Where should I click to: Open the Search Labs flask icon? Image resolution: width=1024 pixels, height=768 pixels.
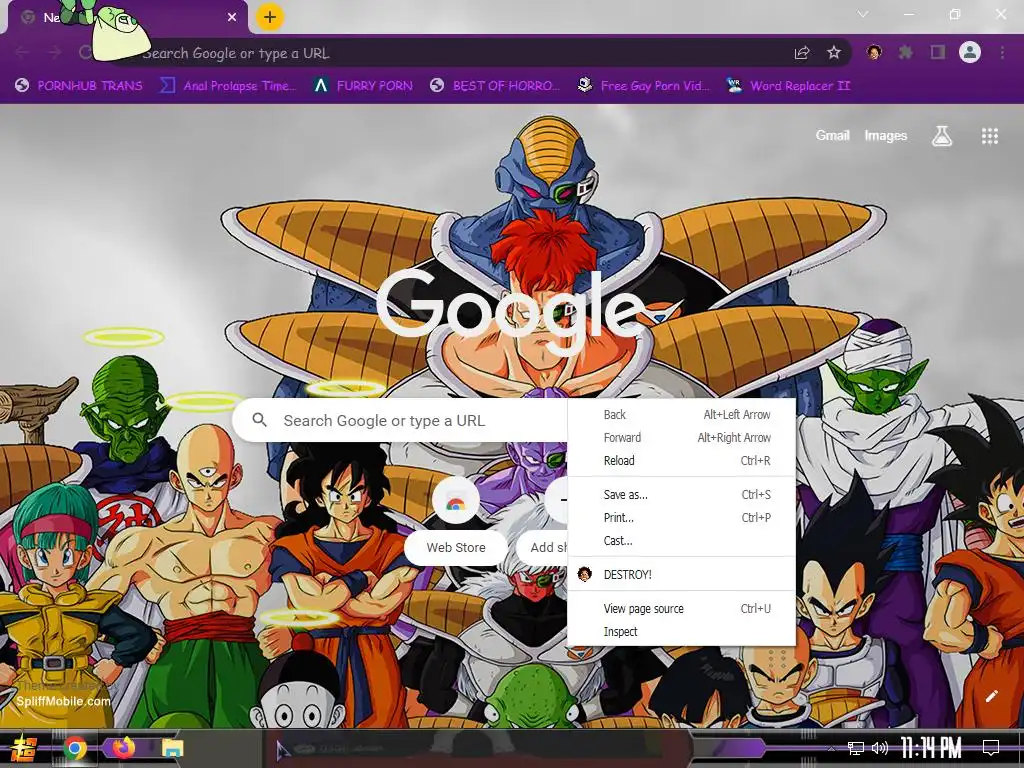pyautogui.click(x=942, y=136)
